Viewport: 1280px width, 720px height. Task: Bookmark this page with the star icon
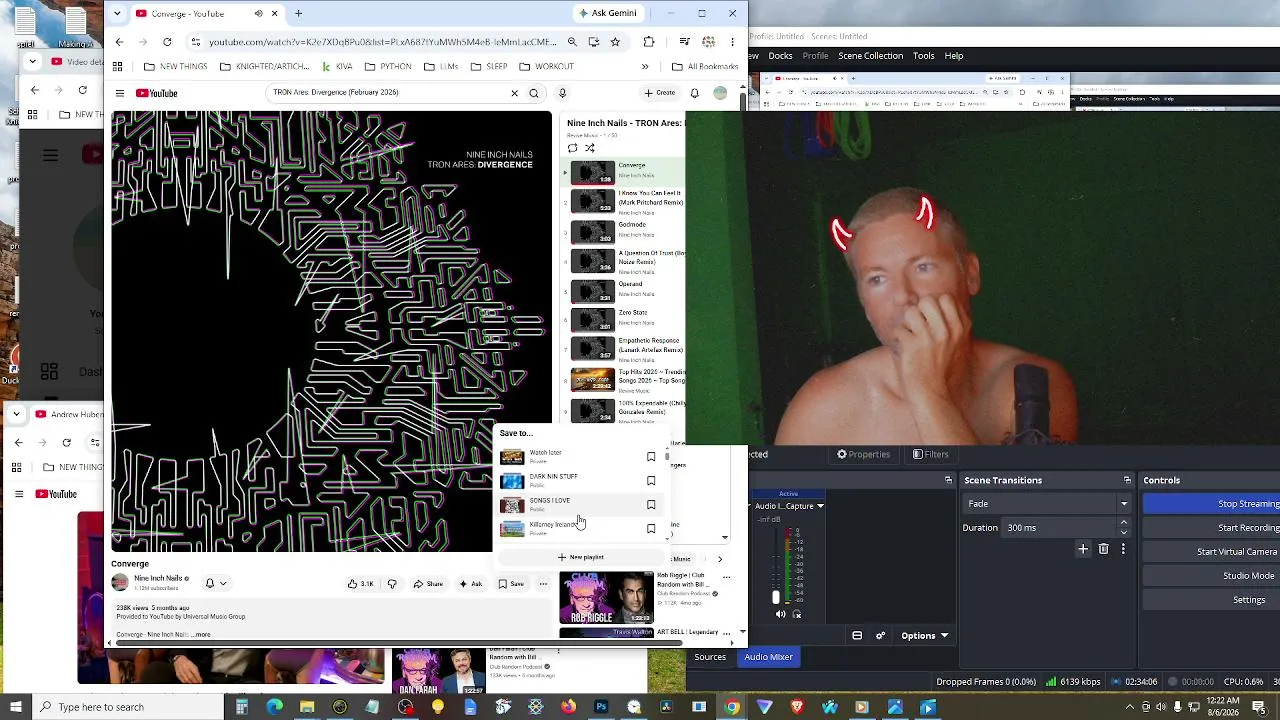click(615, 42)
